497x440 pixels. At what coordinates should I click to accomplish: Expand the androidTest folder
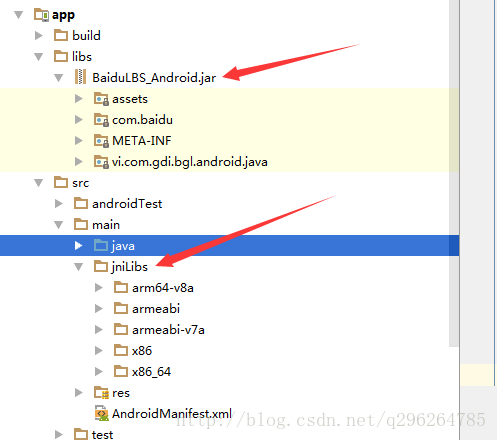pos(59,203)
